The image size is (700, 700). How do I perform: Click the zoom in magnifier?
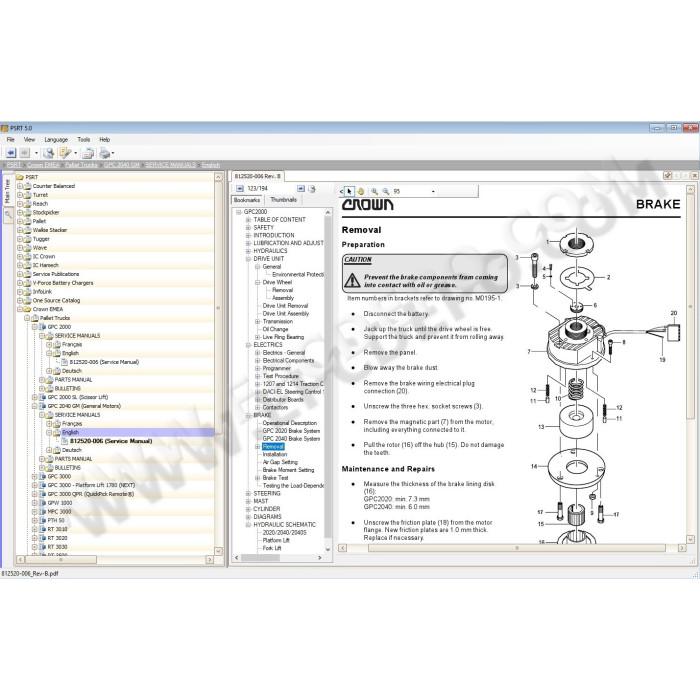coord(375,192)
